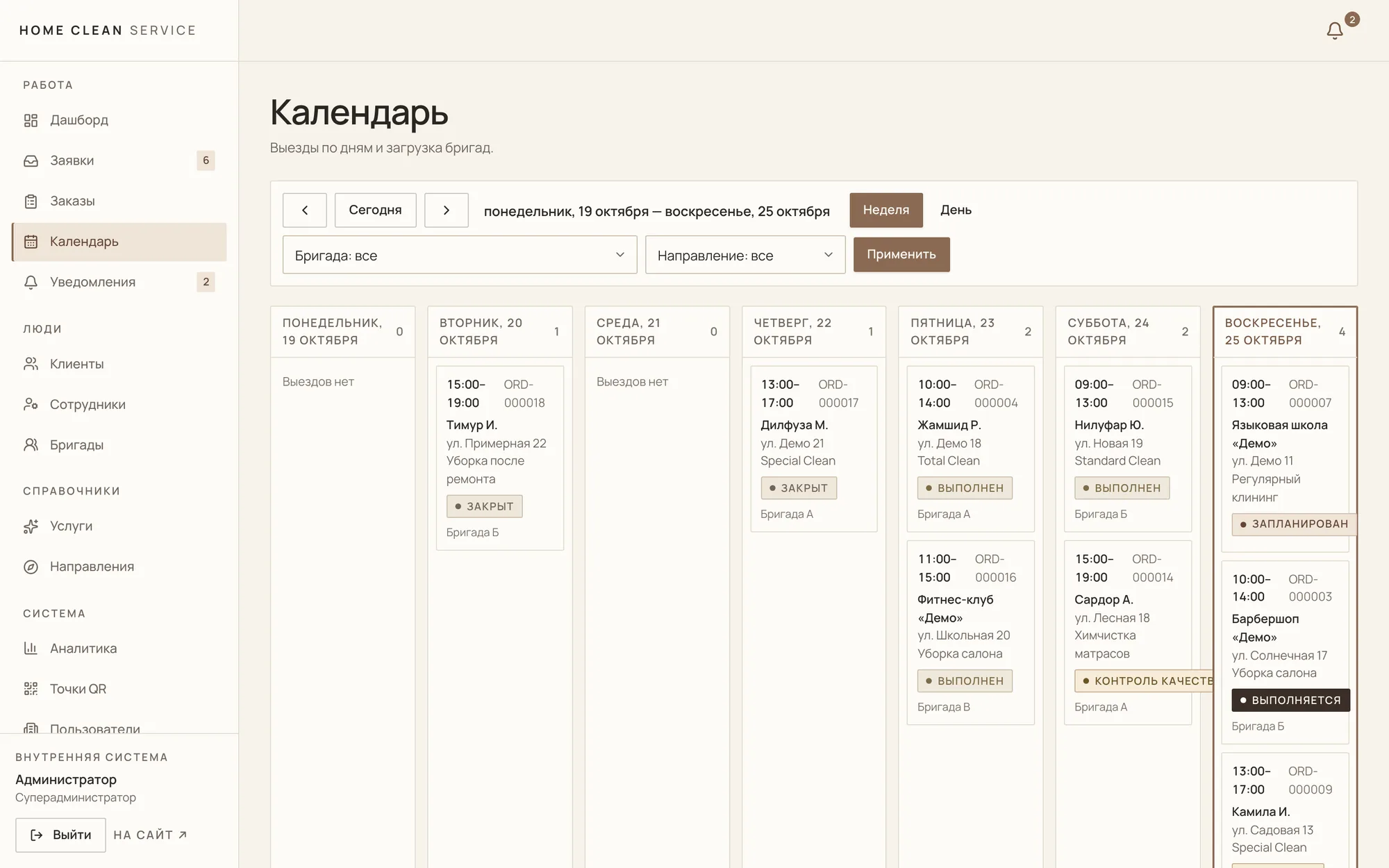Click КОНТРОЛЬ КАЧЕСТВА status badge for Сардор А.

point(1144,681)
